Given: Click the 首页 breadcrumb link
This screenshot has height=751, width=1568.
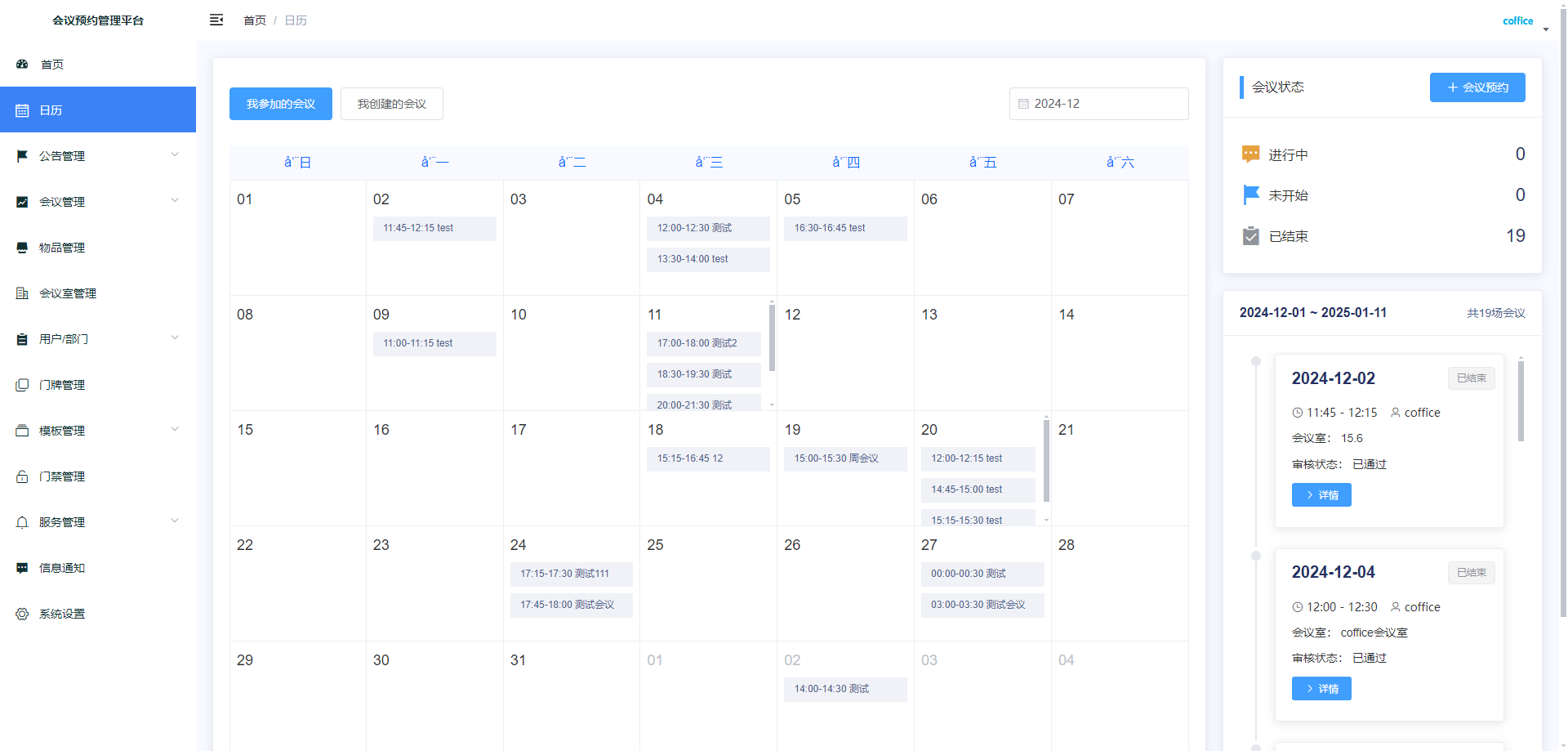Looking at the screenshot, I should click(x=255, y=20).
